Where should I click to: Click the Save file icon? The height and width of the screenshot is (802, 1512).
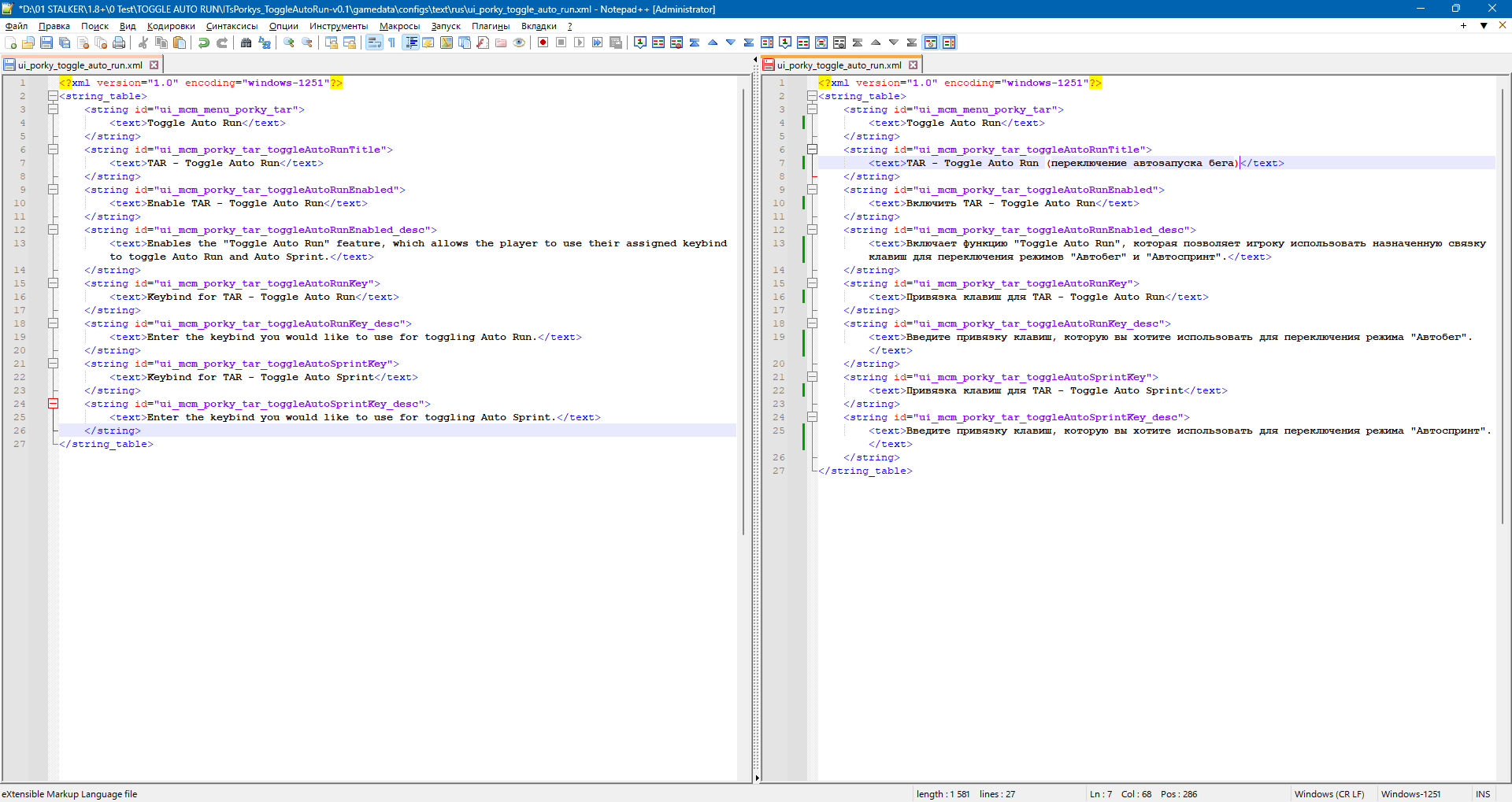(x=46, y=43)
